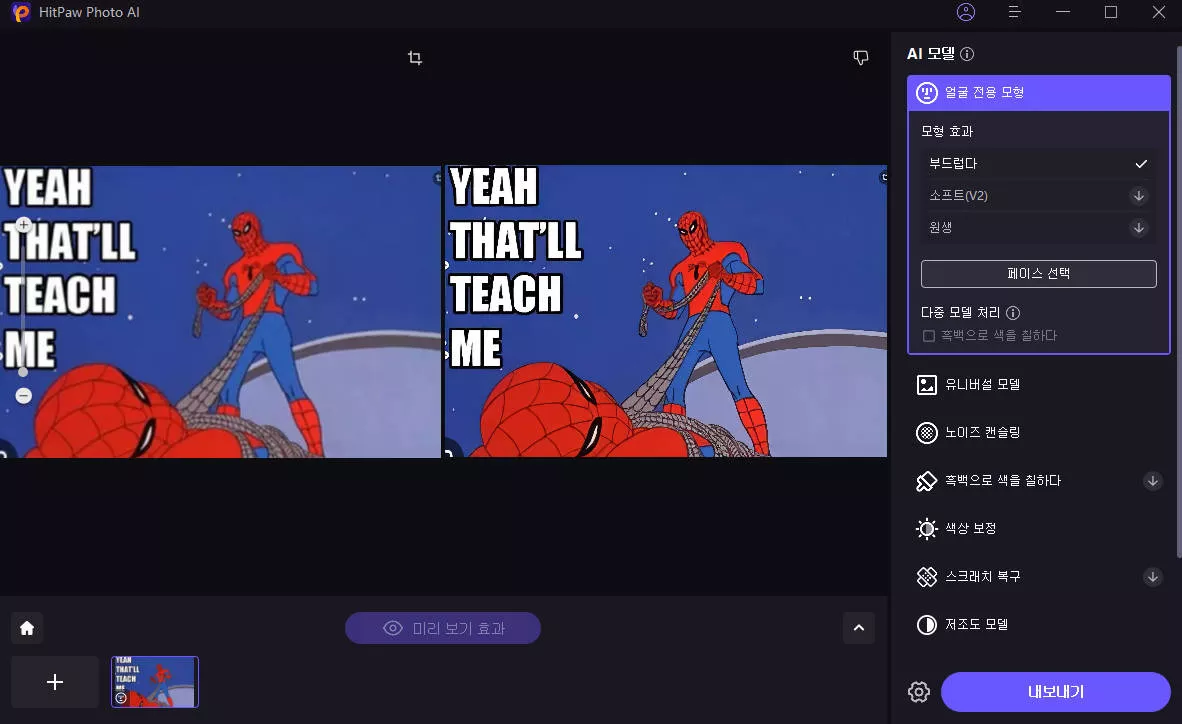
Task: Open the user account profile icon
Action: 965,12
